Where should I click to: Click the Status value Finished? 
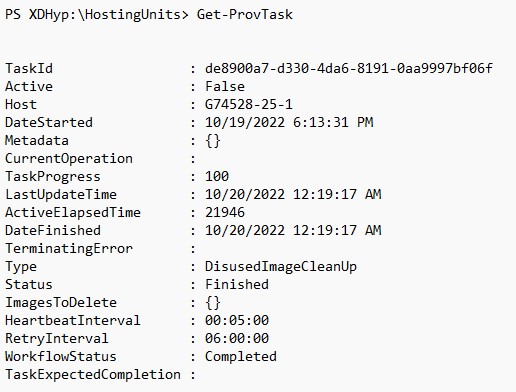point(237,284)
